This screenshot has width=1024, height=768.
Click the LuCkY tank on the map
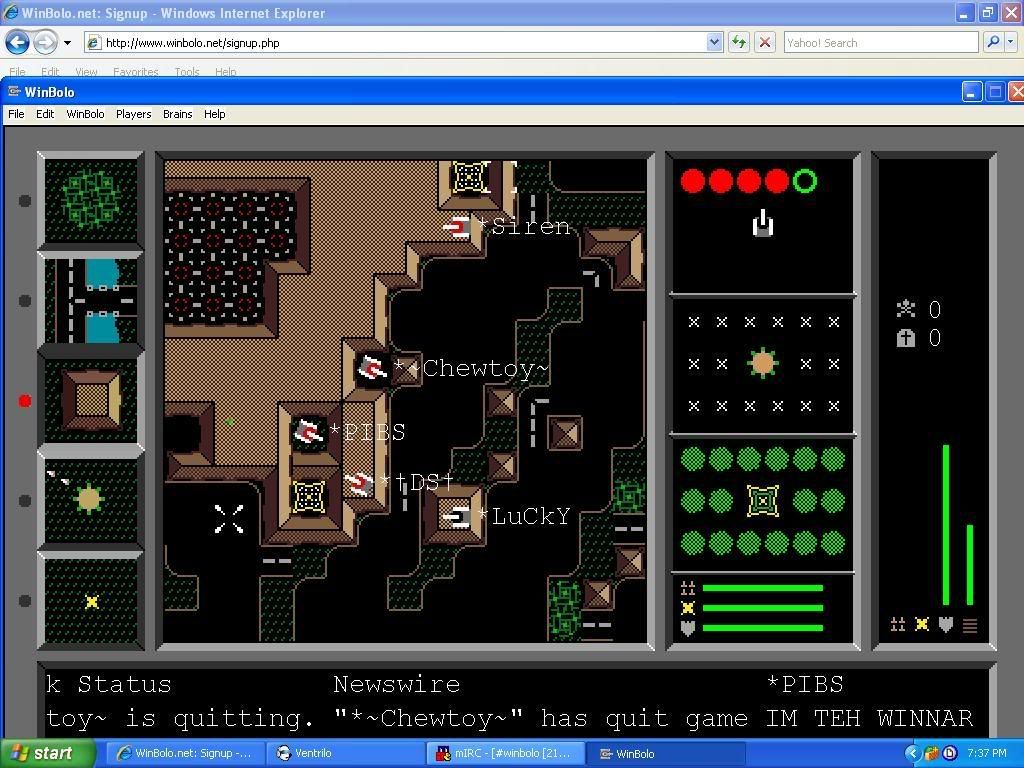point(457,516)
